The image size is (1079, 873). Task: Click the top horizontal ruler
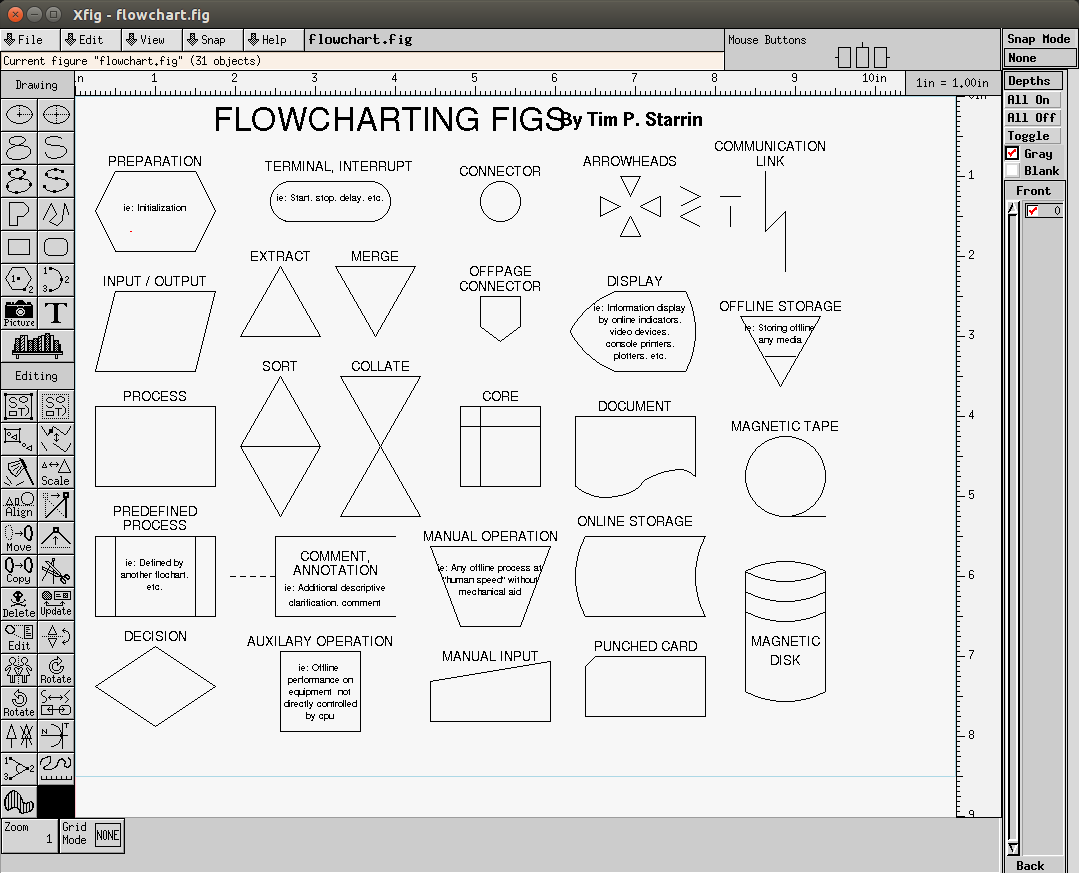[489, 83]
